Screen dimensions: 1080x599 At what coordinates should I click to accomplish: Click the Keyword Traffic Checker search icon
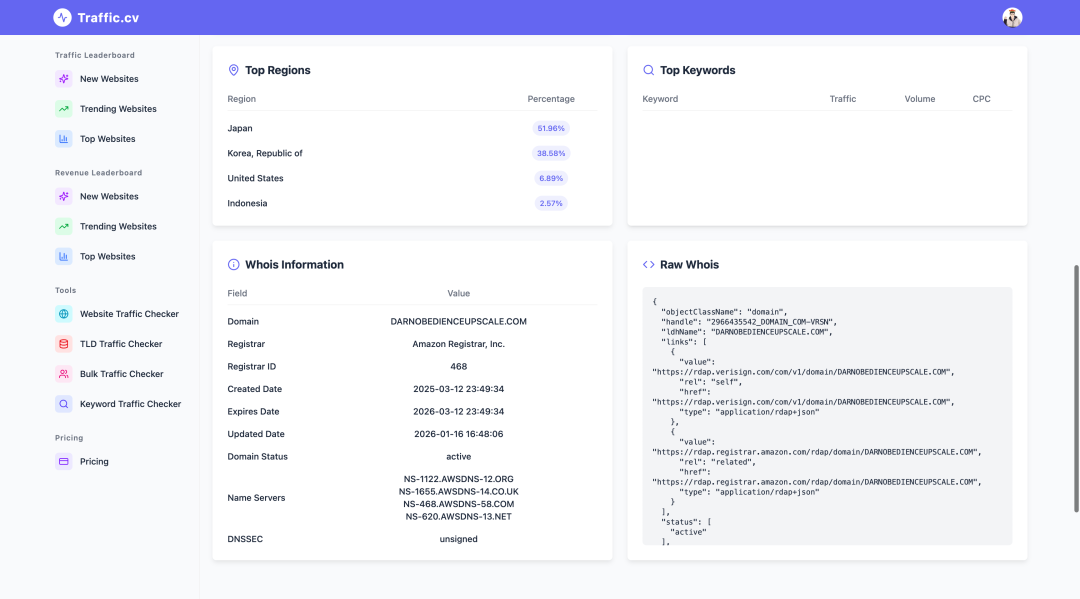[x=63, y=404]
